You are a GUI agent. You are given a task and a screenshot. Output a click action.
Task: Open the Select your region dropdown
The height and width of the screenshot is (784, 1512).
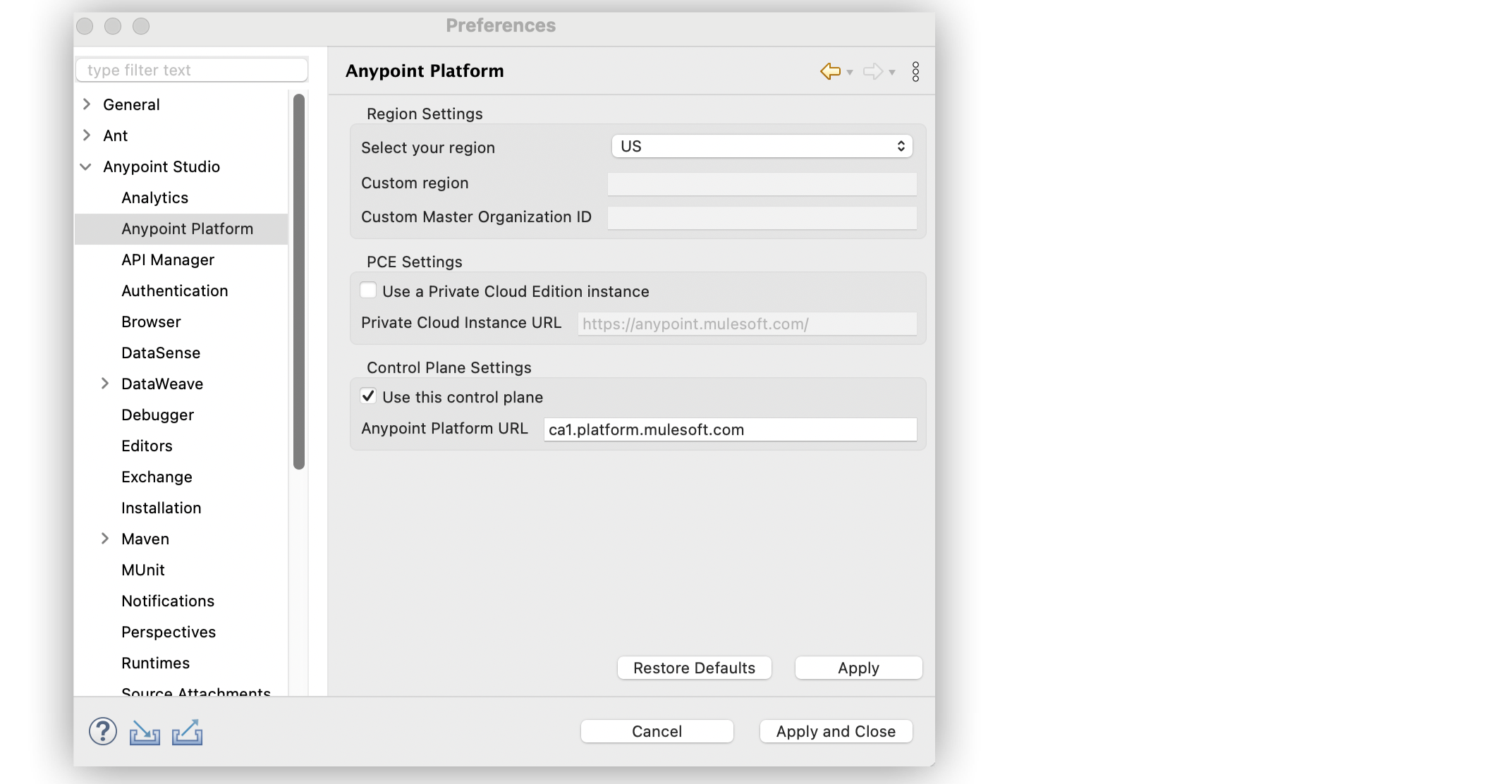click(x=762, y=146)
